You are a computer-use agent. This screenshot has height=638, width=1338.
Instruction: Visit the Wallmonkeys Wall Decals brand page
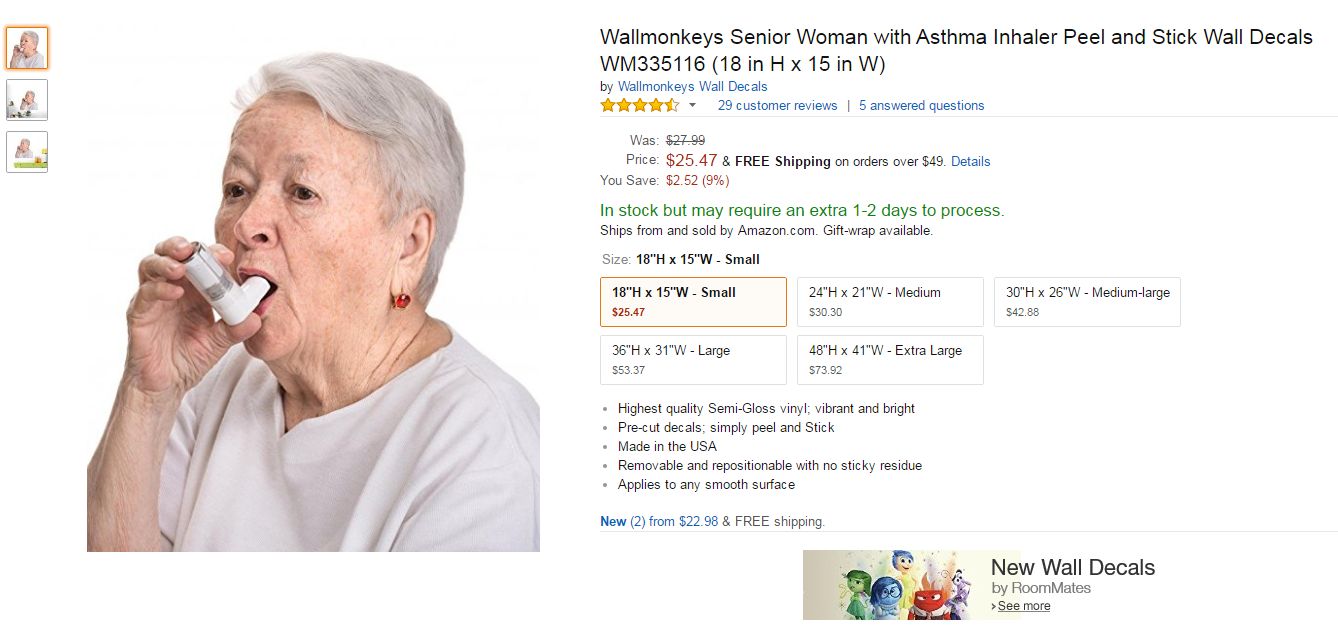(692, 86)
